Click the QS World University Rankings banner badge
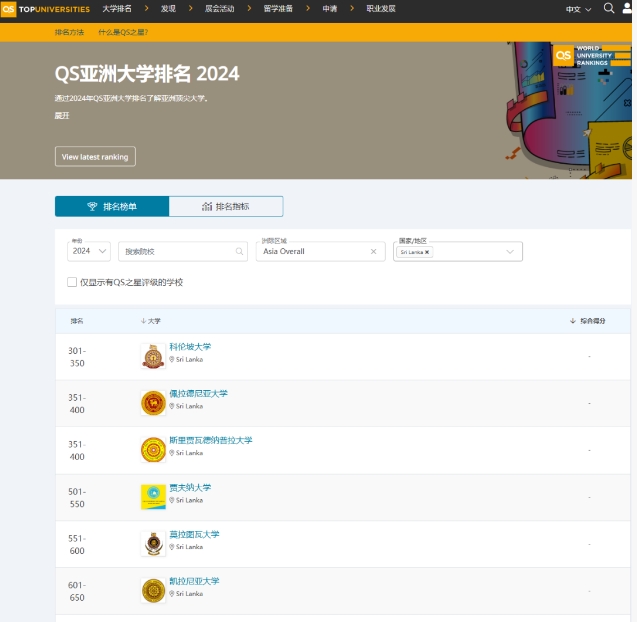637x622 pixels. [x=592, y=56]
